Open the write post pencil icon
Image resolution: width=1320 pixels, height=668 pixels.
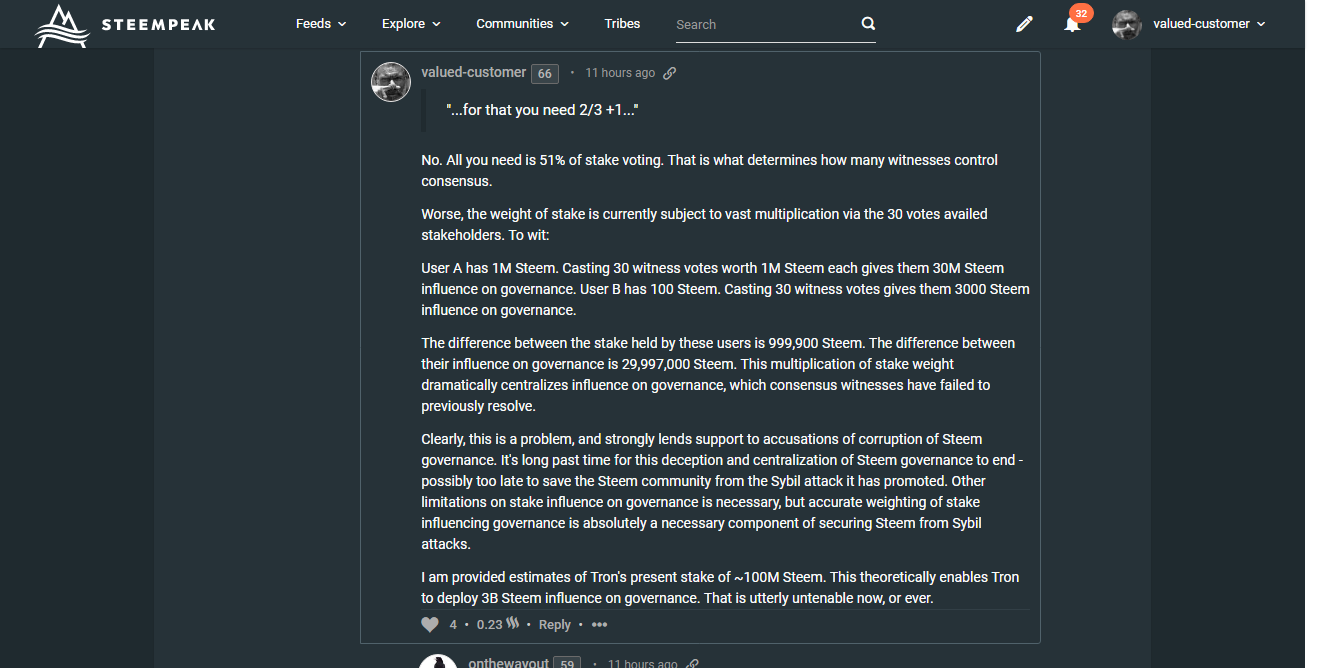tap(1024, 24)
